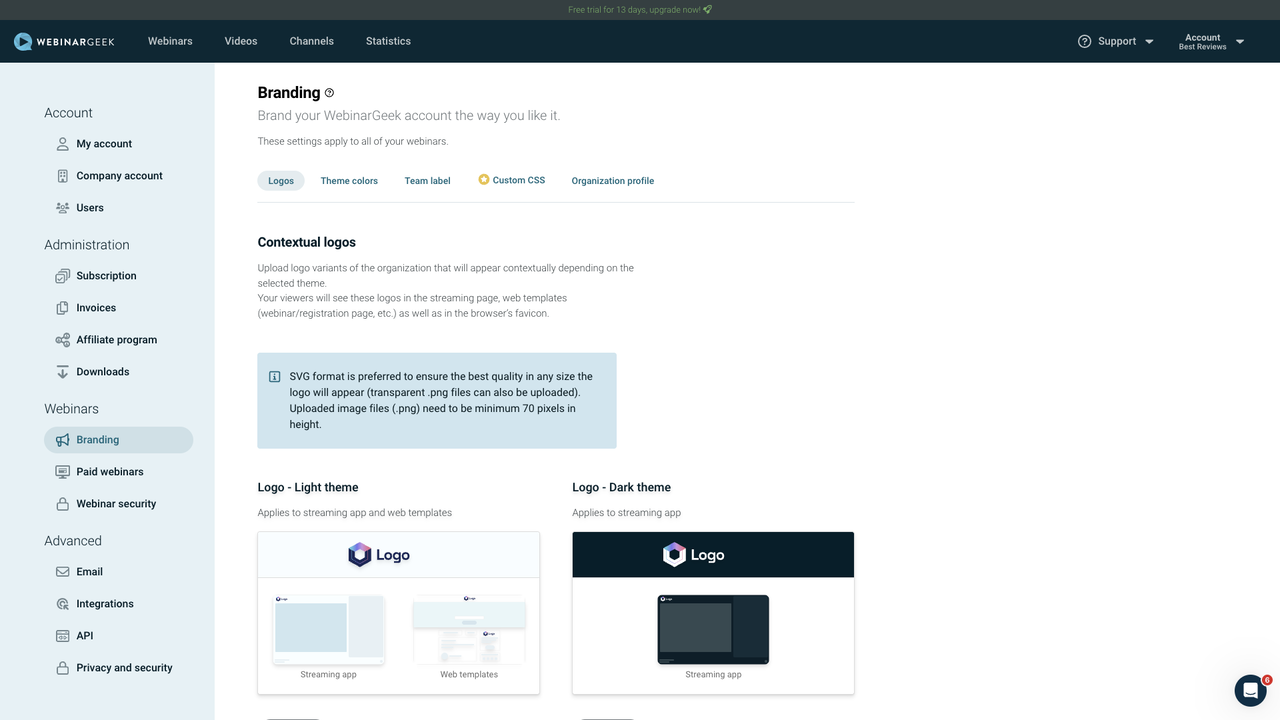Click the WebinarGeek logo icon
Viewport: 1280px width, 720px height.
coord(22,41)
